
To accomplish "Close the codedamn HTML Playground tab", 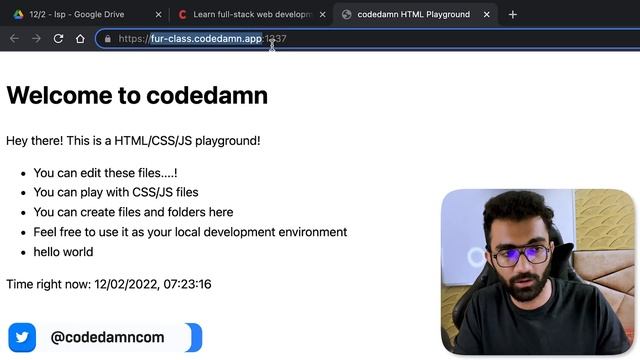I will 487,15.
